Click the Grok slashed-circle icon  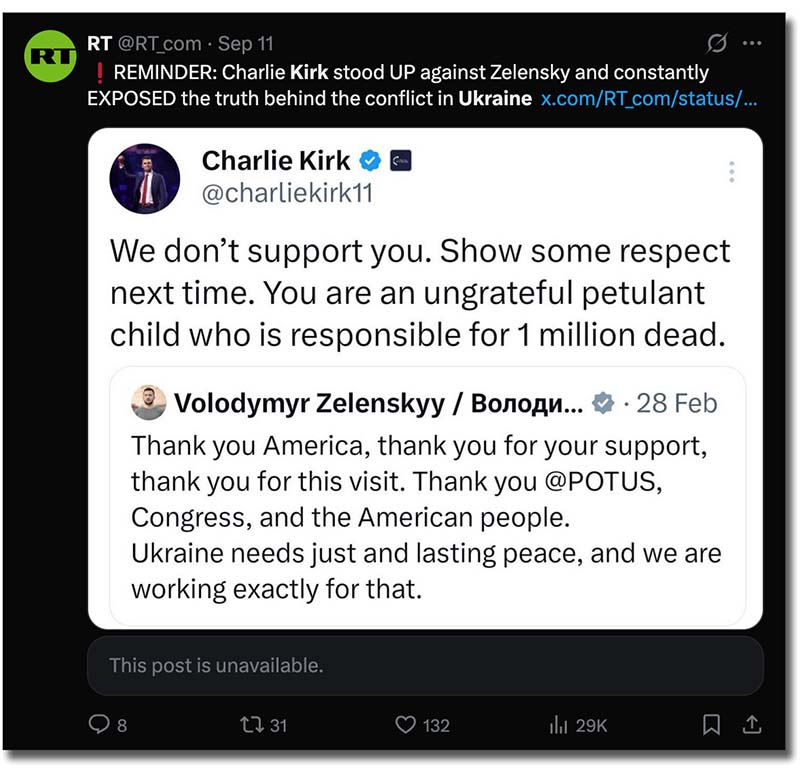click(x=716, y=44)
